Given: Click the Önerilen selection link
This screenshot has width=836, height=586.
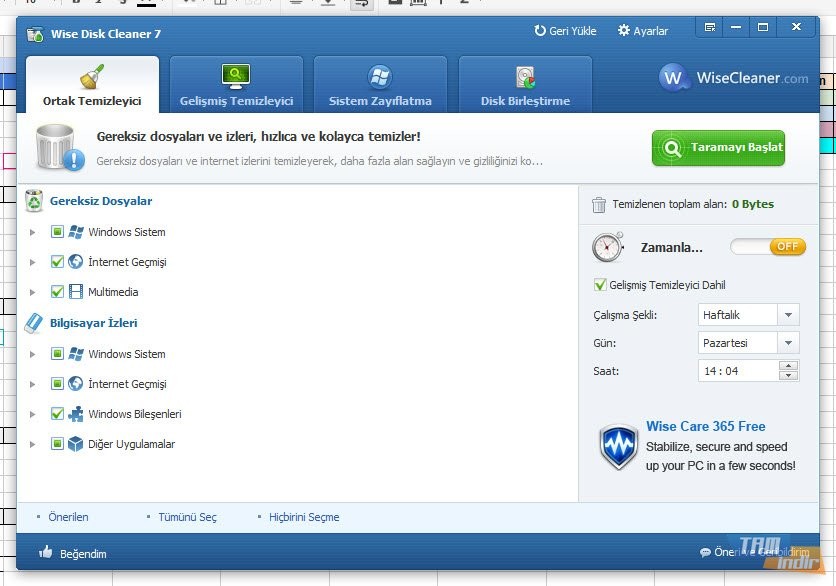Looking at the screenshot, I should (x=68, y=517).
